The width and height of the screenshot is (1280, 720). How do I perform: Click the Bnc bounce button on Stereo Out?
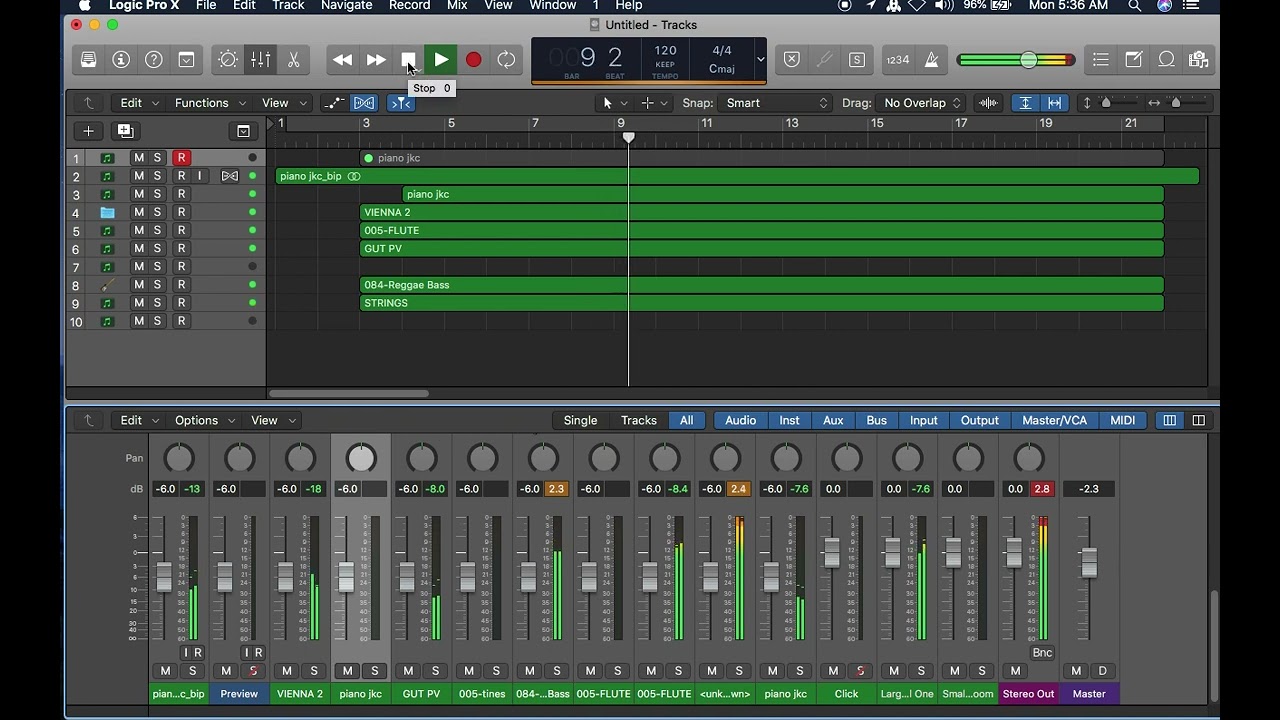[x=1042, y=653]
